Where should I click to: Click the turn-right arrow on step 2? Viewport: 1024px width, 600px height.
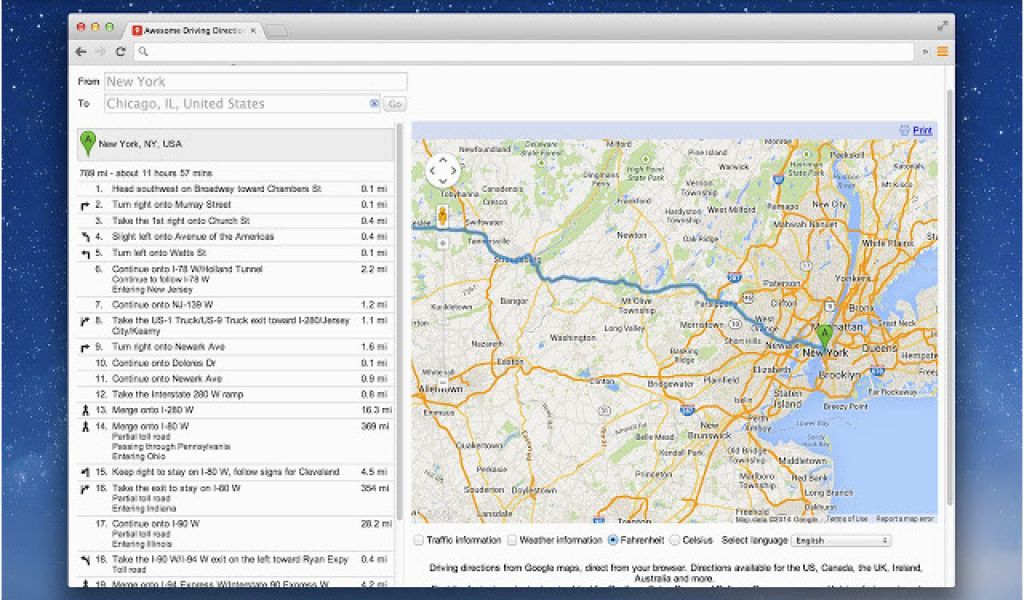(x=85, y=205)
